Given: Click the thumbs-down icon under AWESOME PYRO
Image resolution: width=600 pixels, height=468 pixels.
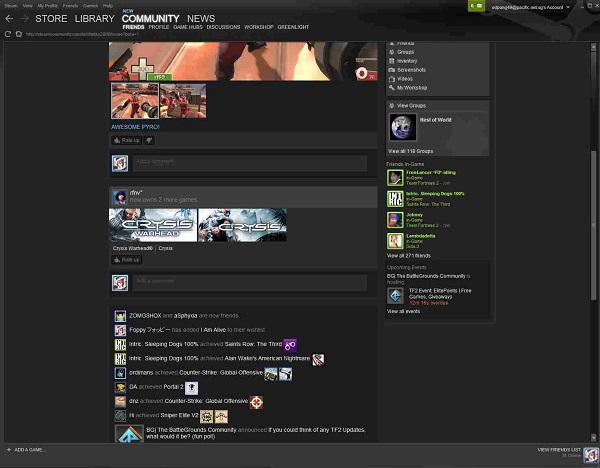Looking at the screenshot, I should 149,140.
